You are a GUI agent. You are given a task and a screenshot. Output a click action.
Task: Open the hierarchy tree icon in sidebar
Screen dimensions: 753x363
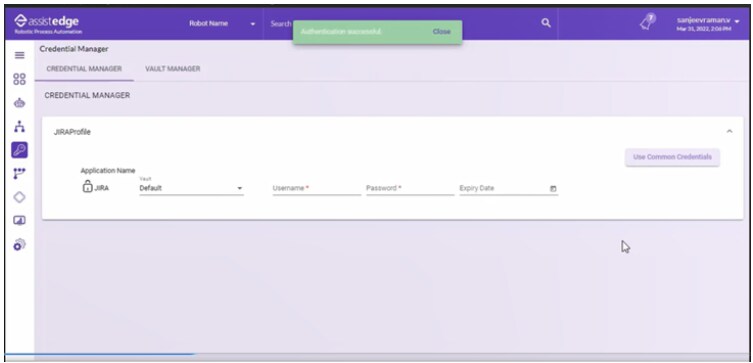tap(19, 126)
